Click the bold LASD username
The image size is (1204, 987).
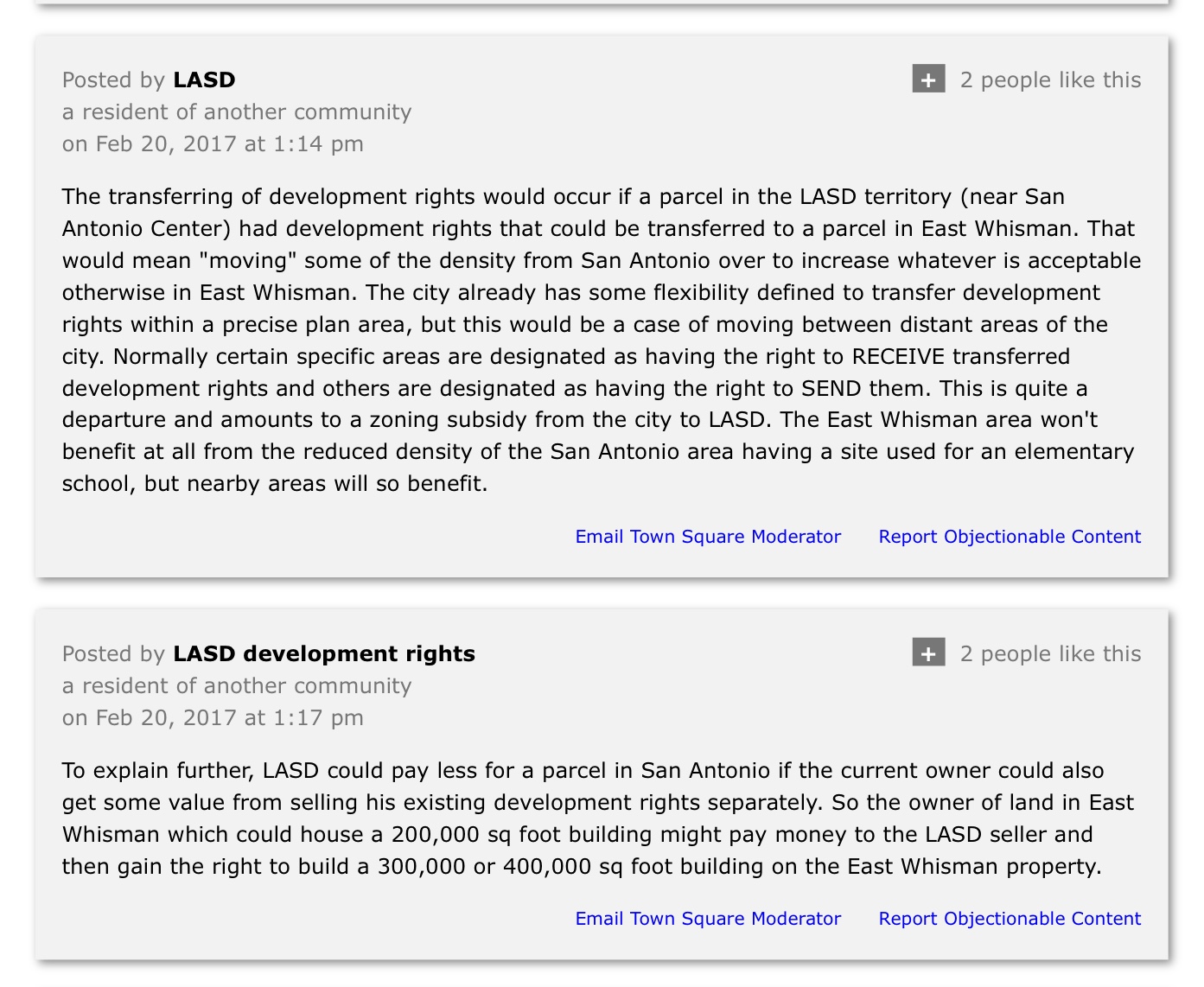(204, 80)
